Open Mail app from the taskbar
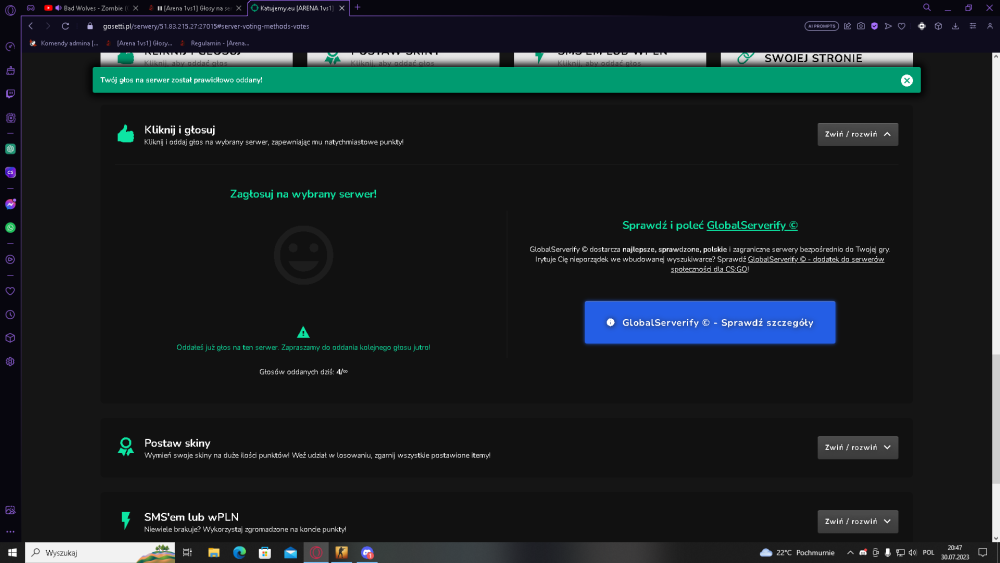This screenshot has height=563, width=1000. 290,552
